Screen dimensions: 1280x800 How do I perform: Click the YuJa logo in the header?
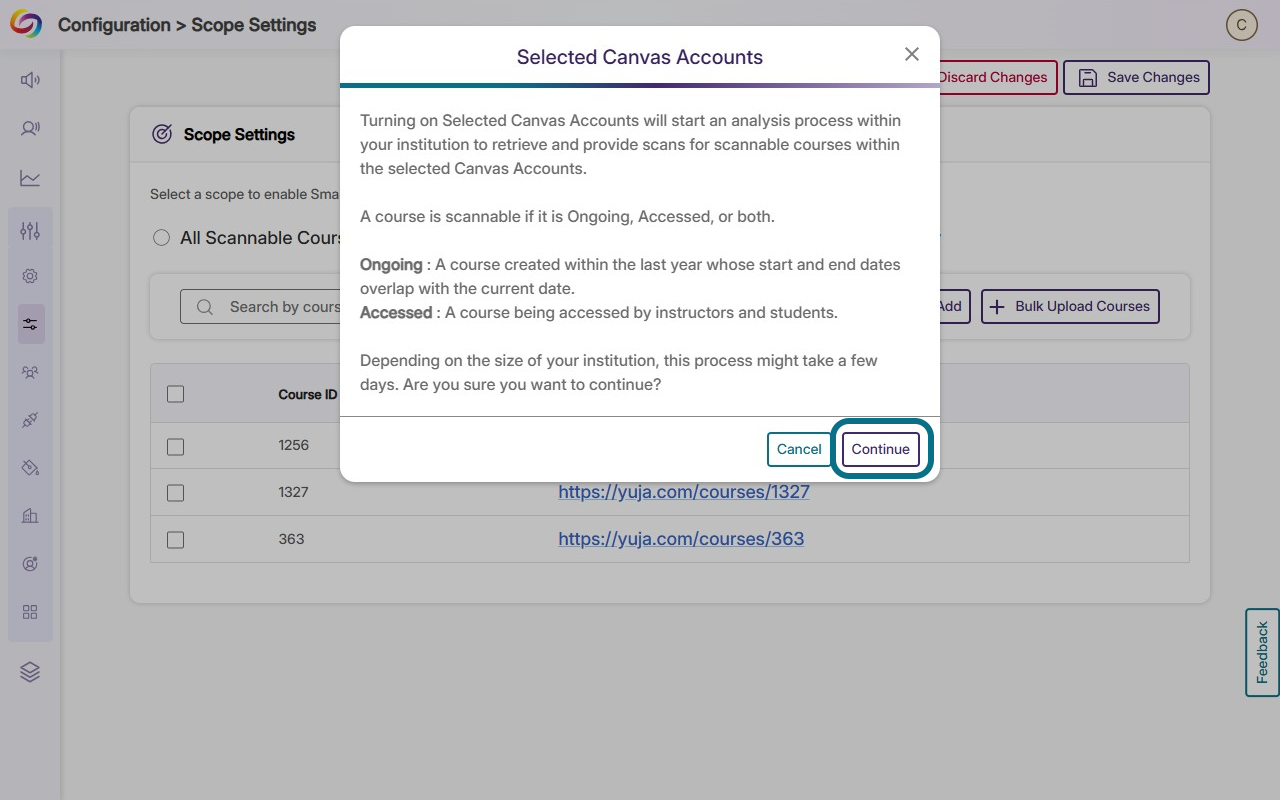pos(26,25)
